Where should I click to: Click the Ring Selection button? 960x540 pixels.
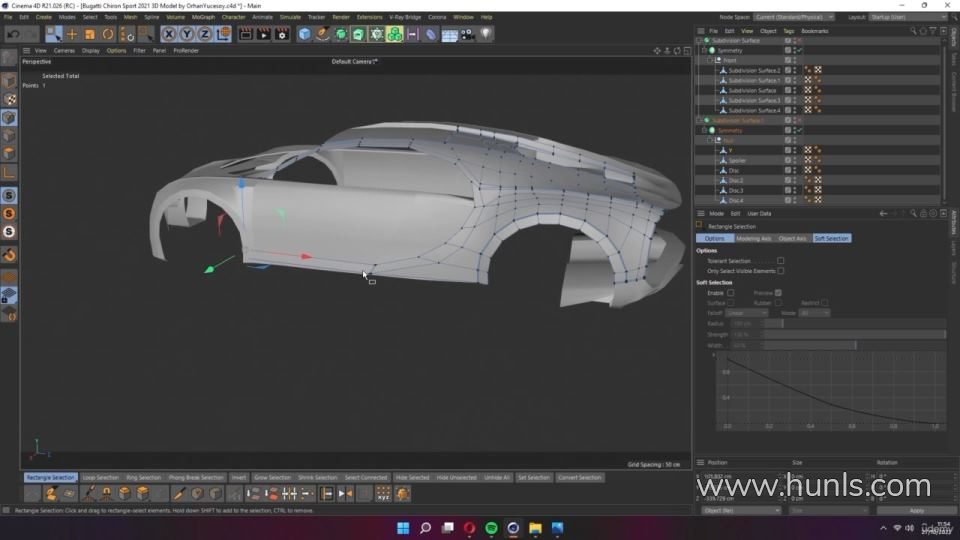tap(143, 478)
